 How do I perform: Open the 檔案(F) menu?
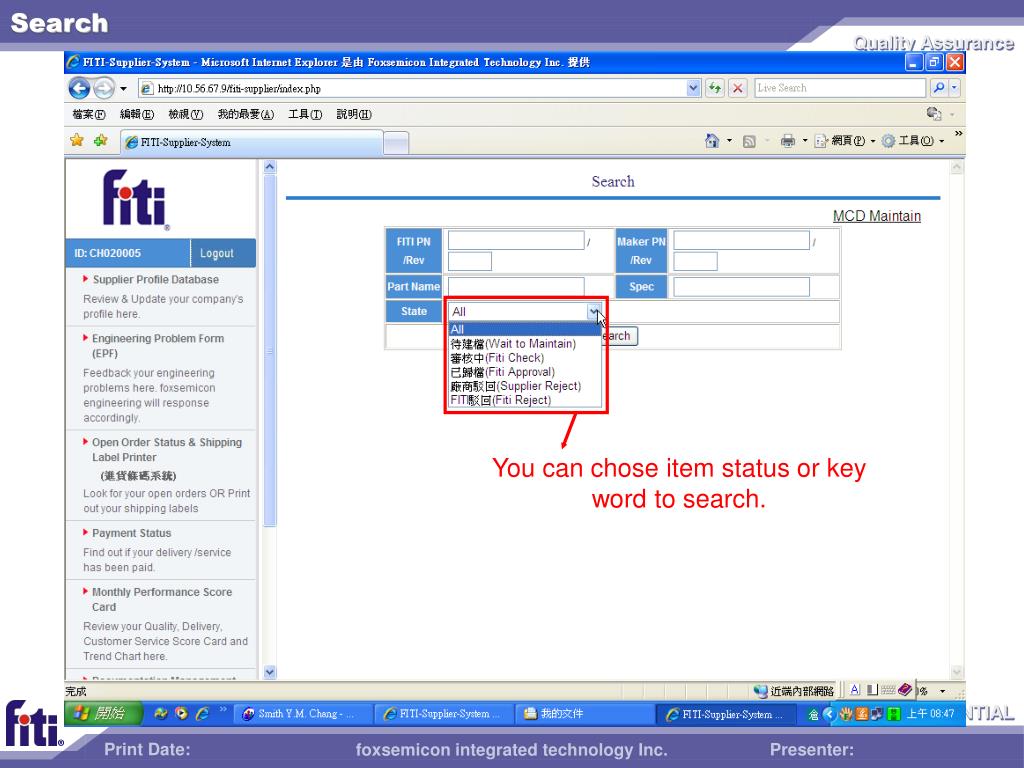coord(89,114)
